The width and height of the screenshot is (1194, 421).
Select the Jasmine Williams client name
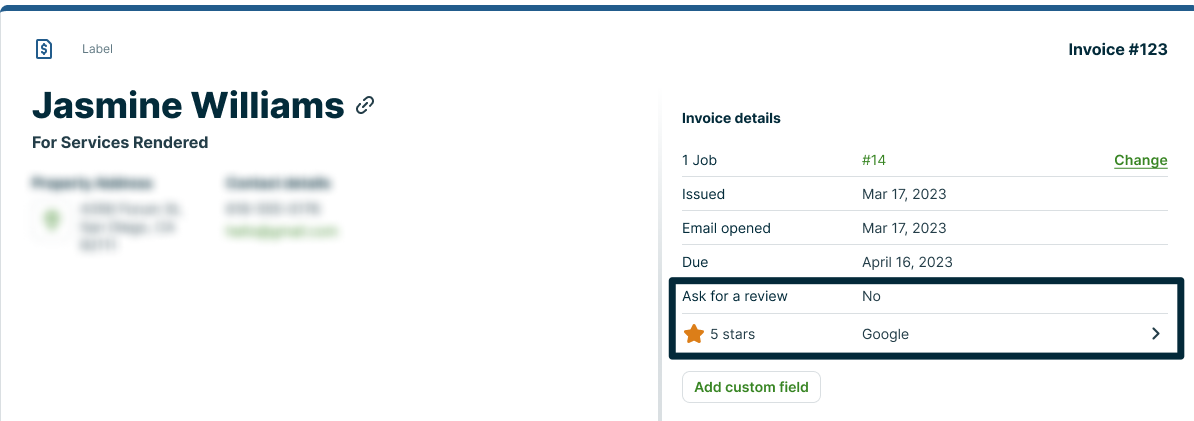point(188,104)
